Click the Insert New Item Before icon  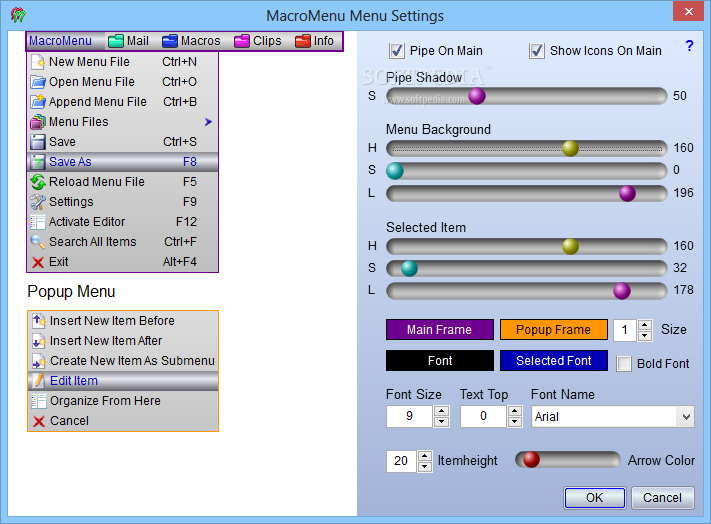pos(39,321)
